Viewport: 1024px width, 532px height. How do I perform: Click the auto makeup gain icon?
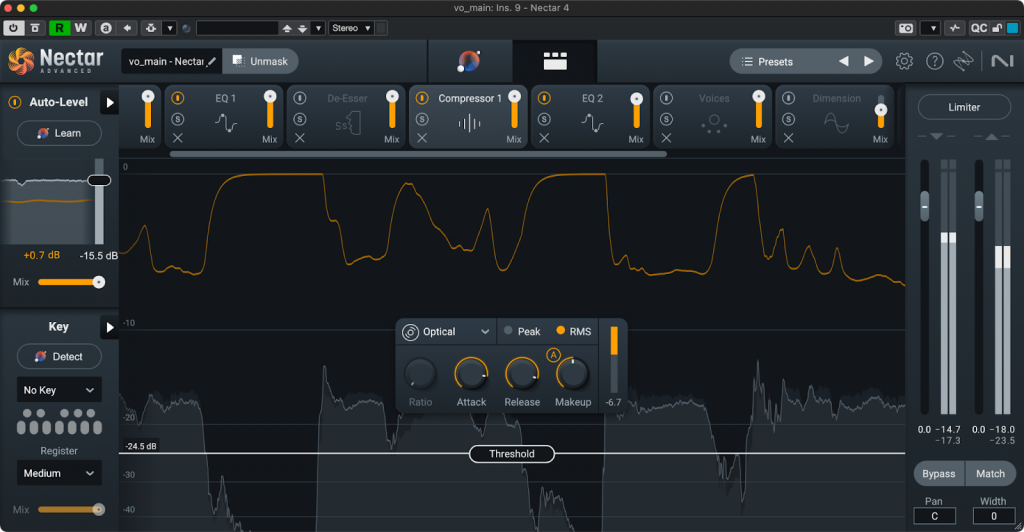point(553,354)
